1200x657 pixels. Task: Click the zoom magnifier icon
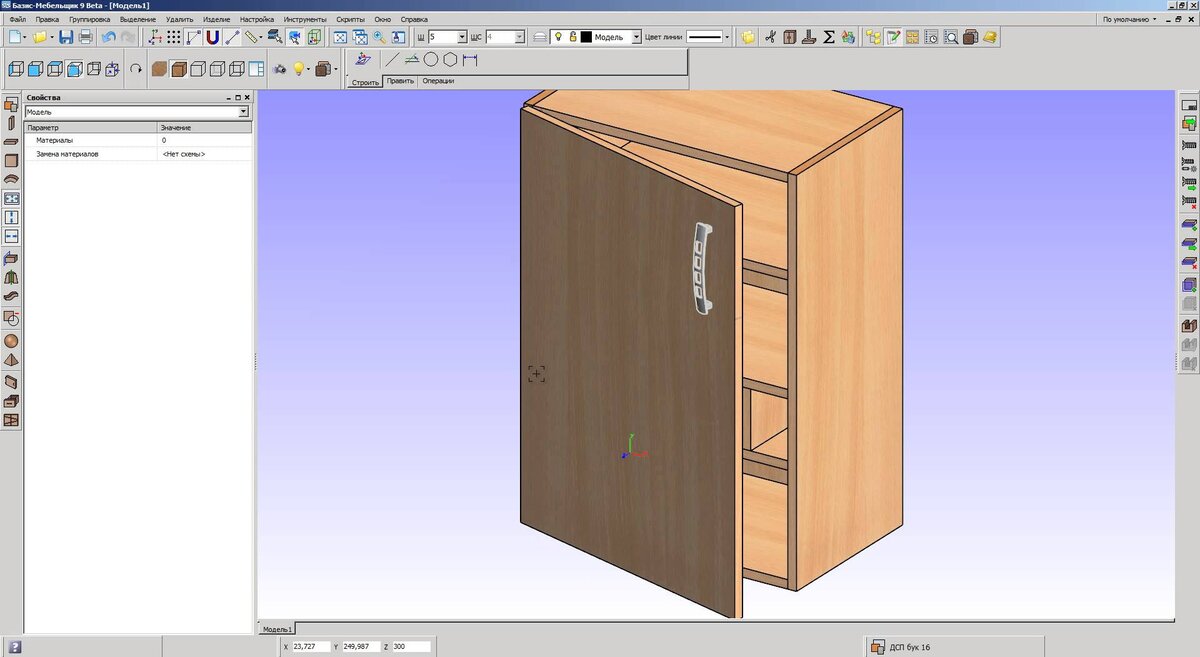(x=379, y=37)
